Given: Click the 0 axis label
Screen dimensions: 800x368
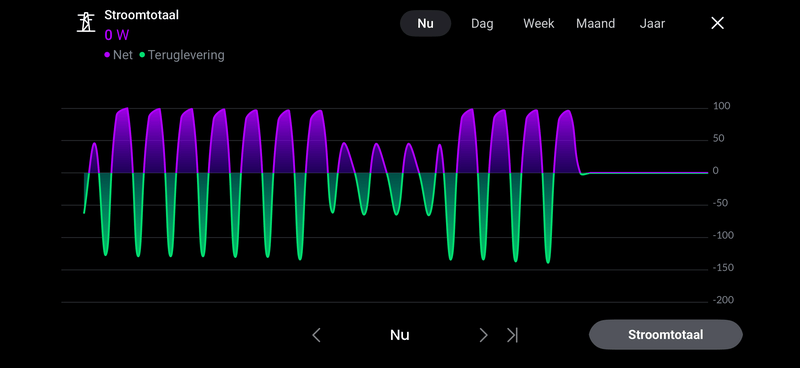Looking at the screenshot, I should (716, 171).
